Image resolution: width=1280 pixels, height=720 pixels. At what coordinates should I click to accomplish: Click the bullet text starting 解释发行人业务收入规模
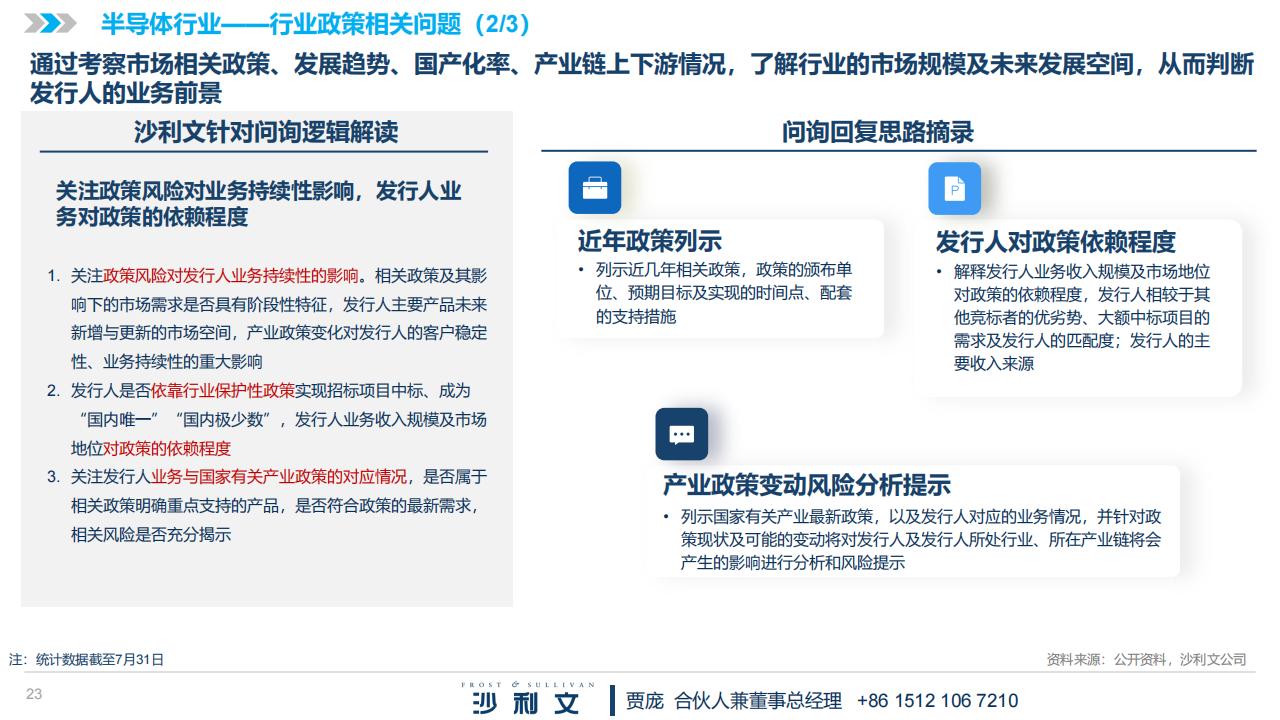pos(1082,318)
